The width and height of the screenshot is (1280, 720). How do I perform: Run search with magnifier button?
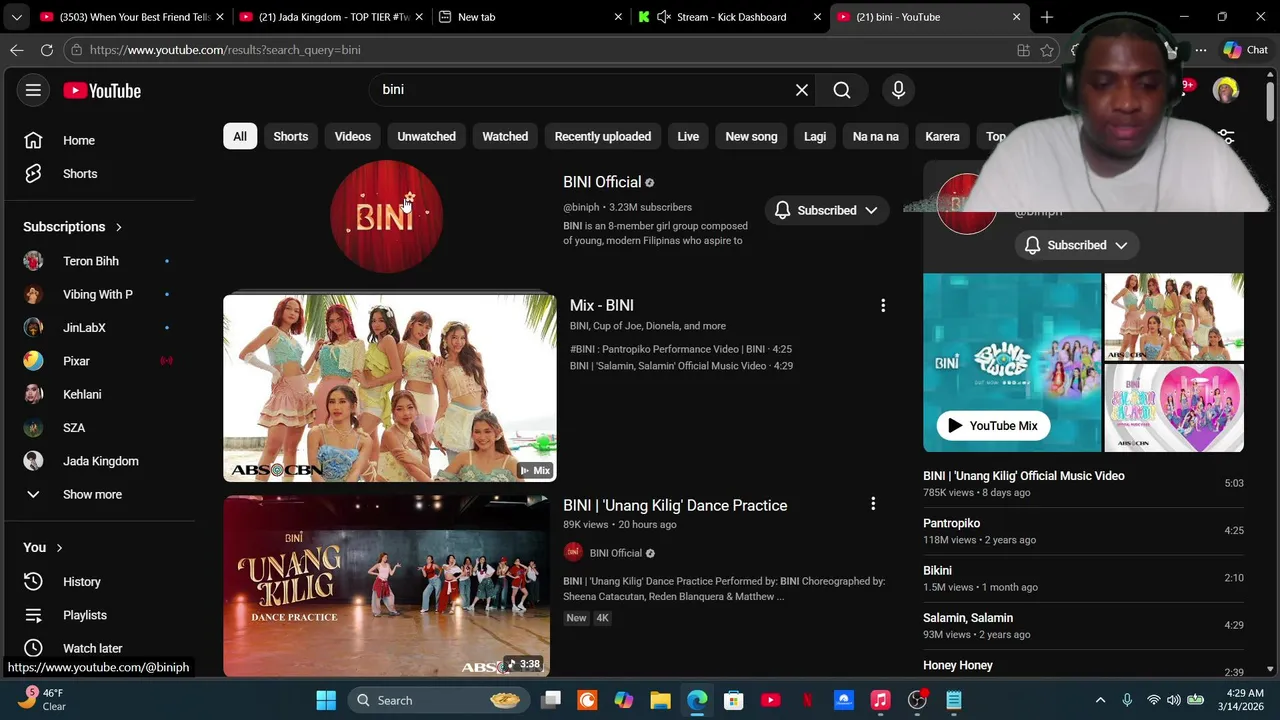(842, 90)
